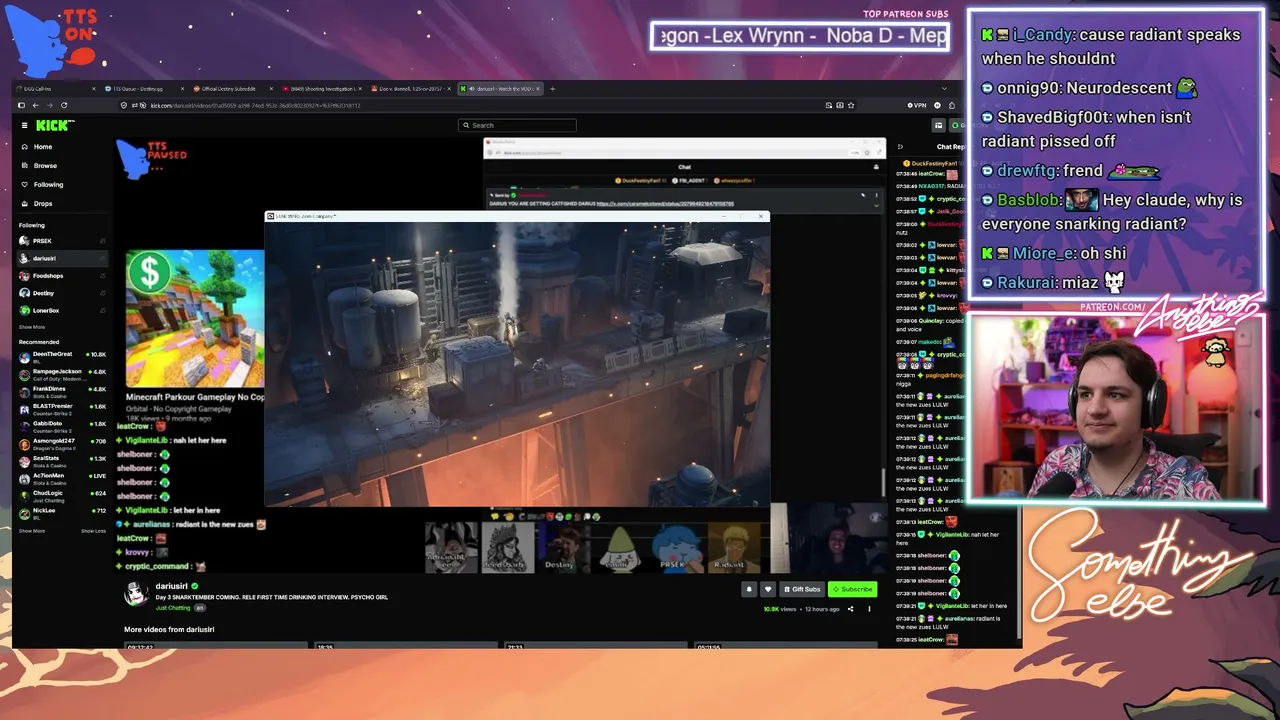Expand Show More under Recommended channels

[x=32, y=531]
